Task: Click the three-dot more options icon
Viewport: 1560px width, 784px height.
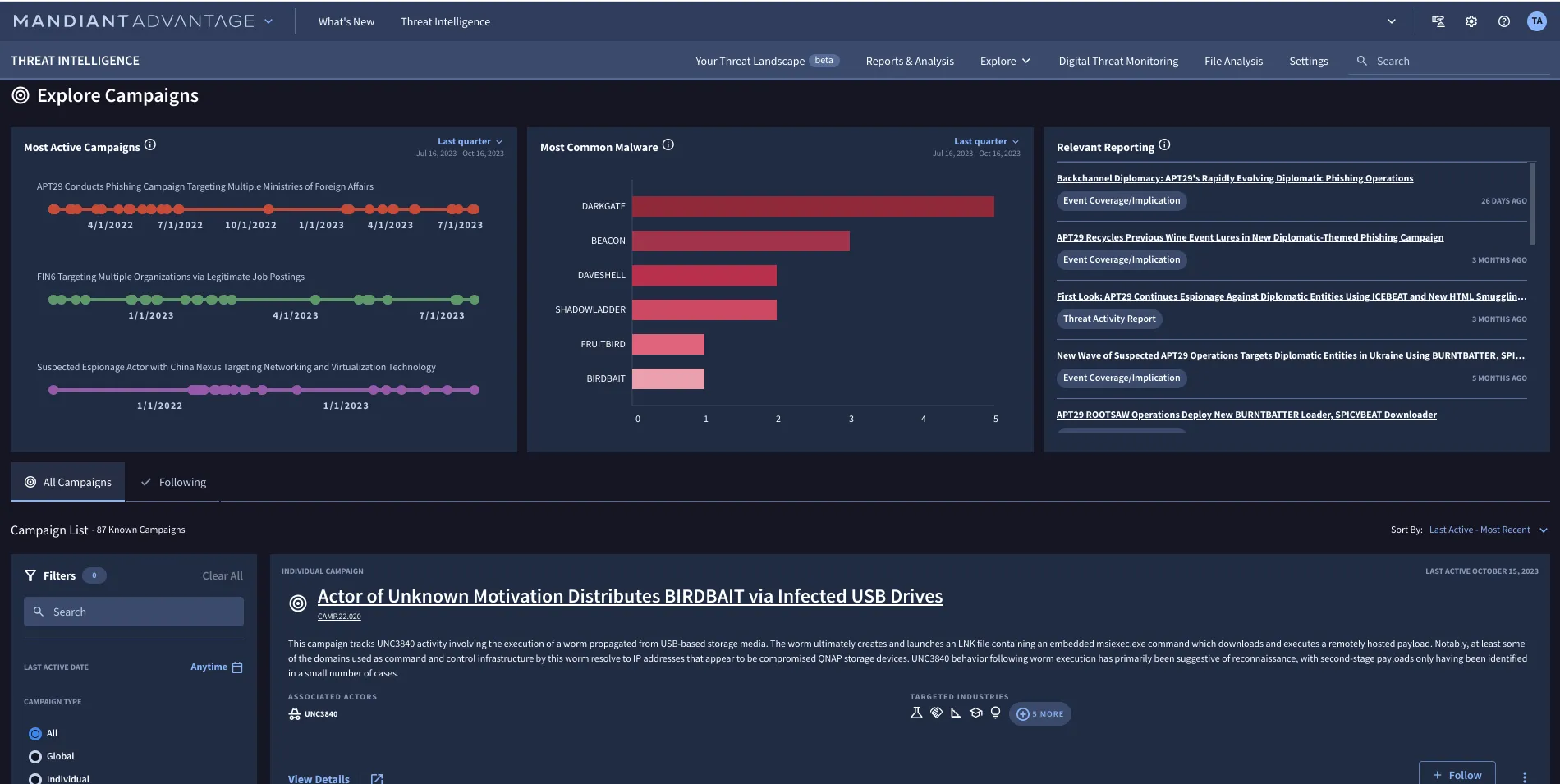Action: 1524,777
